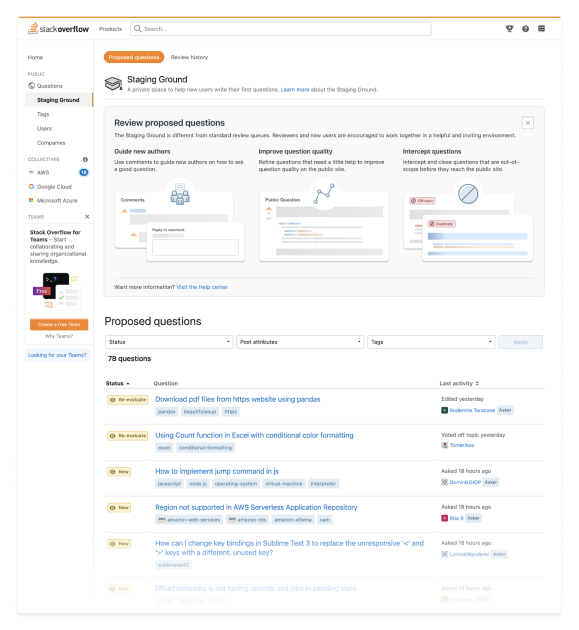Click the Create a free Team button
The height and width of the screenshot is (630, 579).
(59, 324)
